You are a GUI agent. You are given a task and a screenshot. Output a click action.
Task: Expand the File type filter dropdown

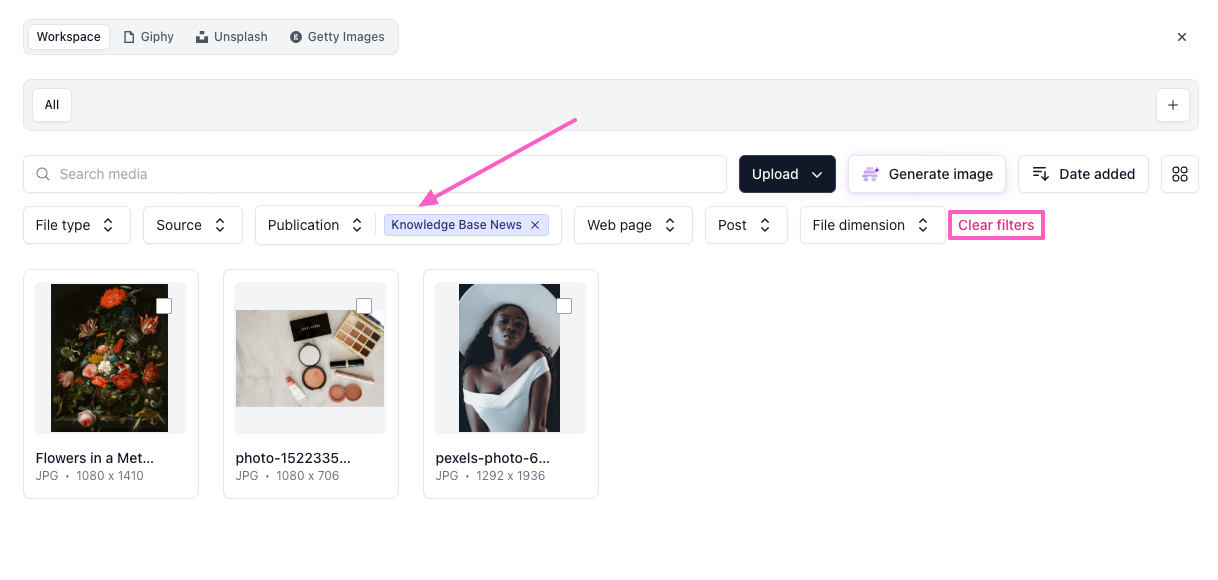click(x=76, y=225)
